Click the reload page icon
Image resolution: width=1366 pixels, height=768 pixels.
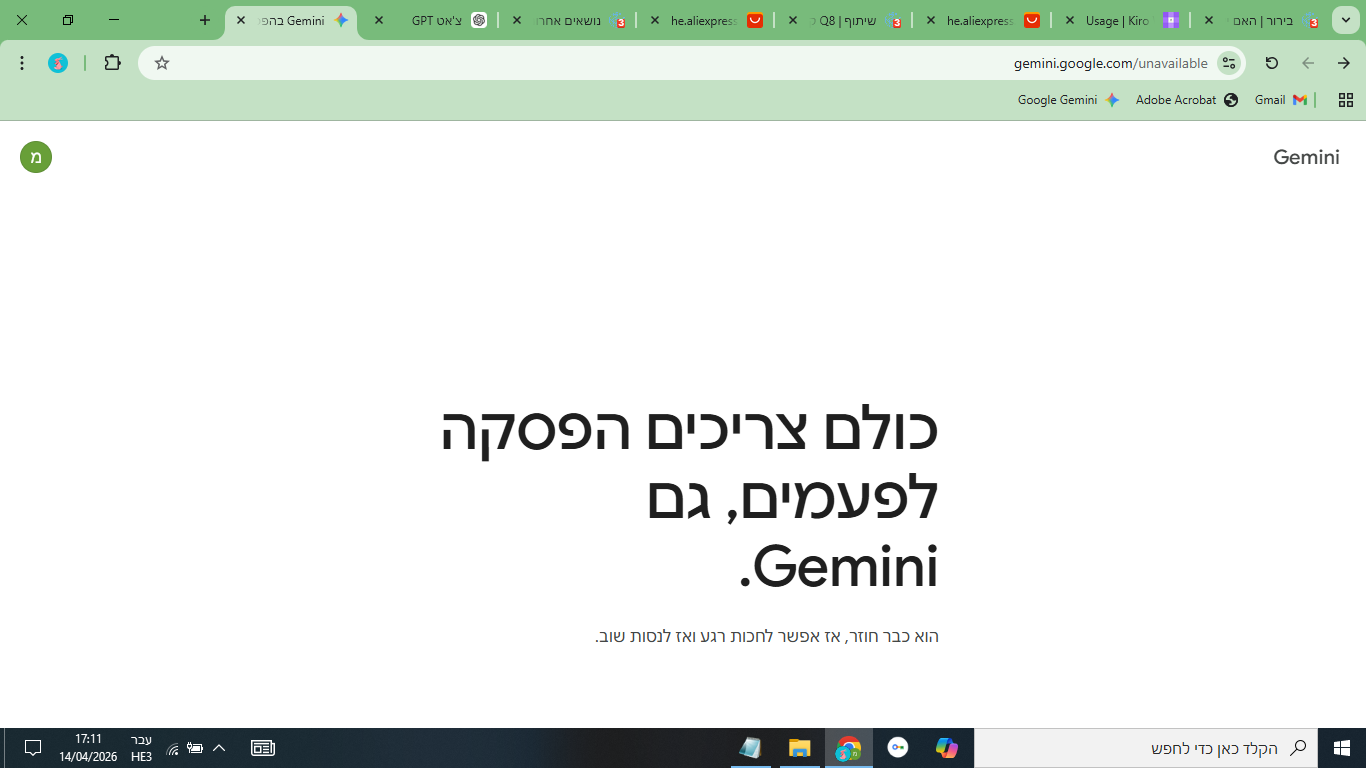(1271, 63)
